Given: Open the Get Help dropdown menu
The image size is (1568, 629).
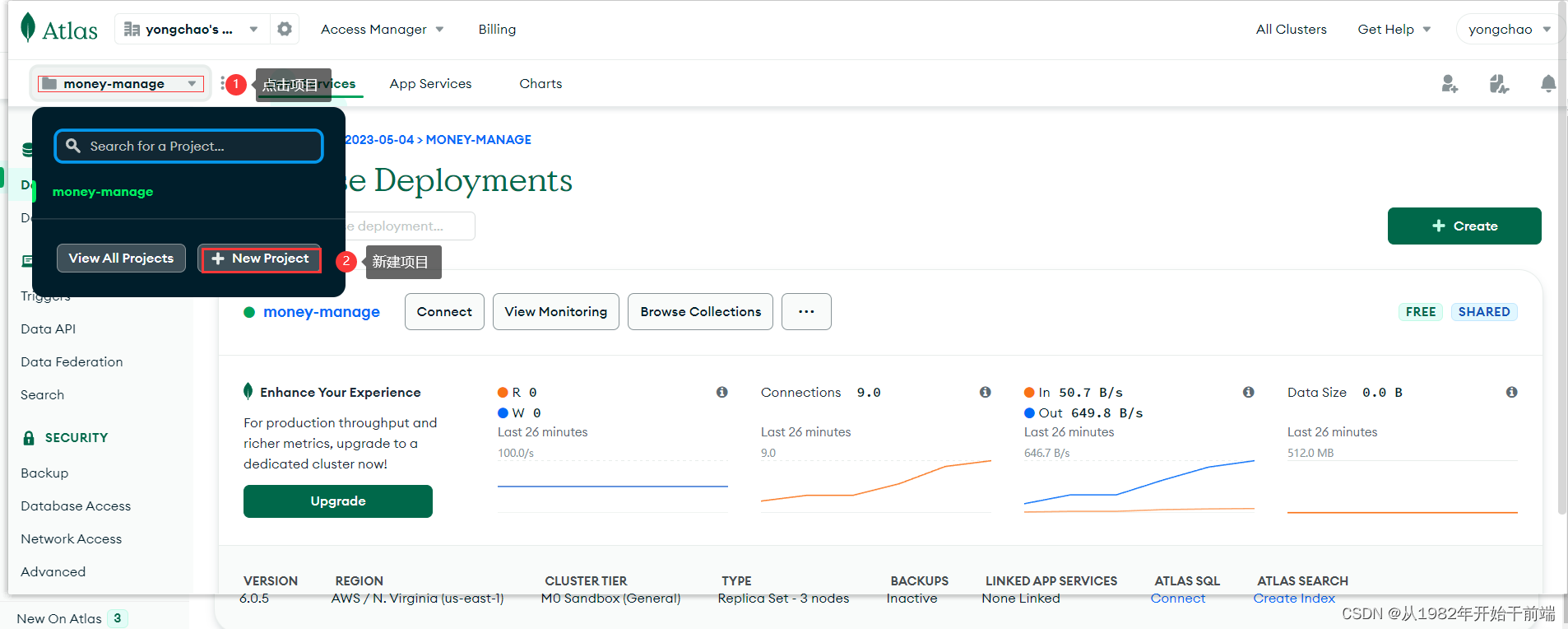Looking at the screenshot, I should tap(1394, 29).
